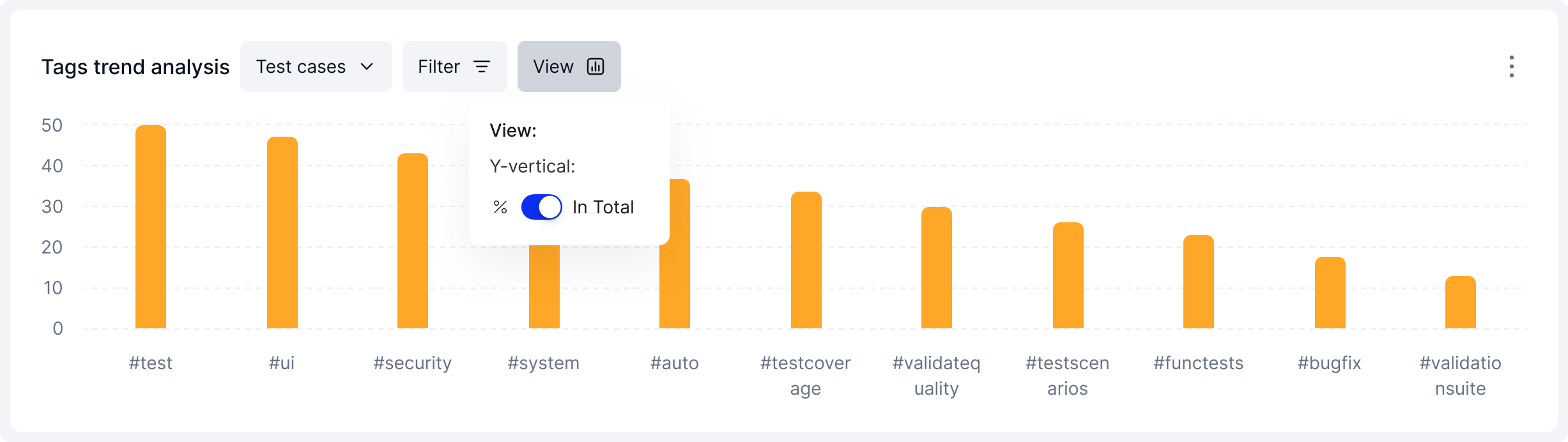Click the #auto axis label
This screenshot has height=442, width=1568.
675,363
